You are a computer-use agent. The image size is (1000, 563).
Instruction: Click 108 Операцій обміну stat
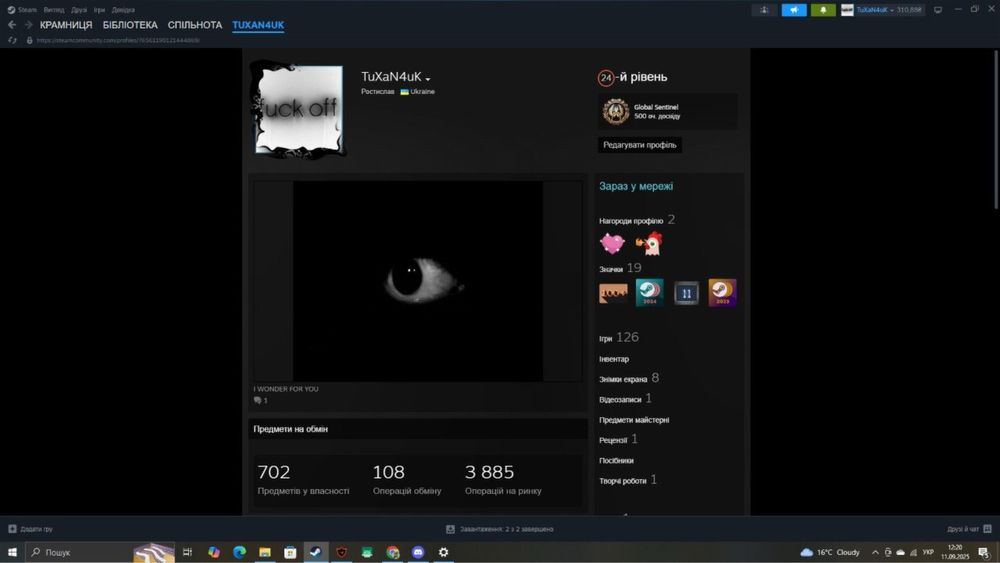point(407,479)
